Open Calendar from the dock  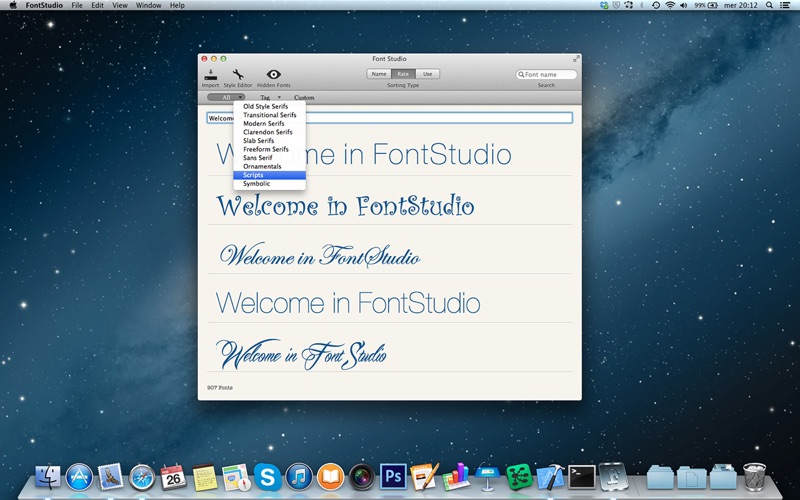click(173, 477)
